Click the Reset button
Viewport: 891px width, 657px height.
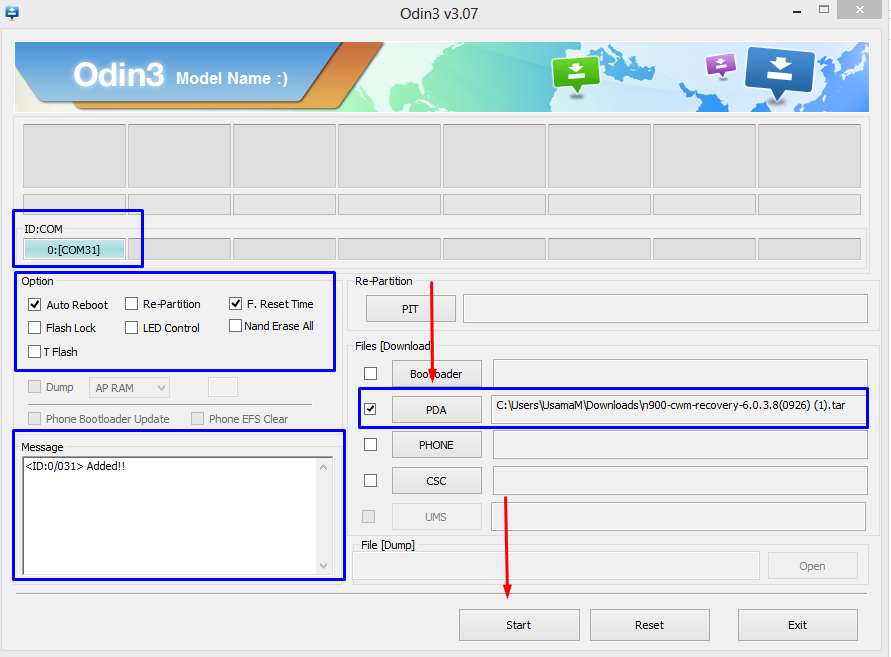(649, 625)
